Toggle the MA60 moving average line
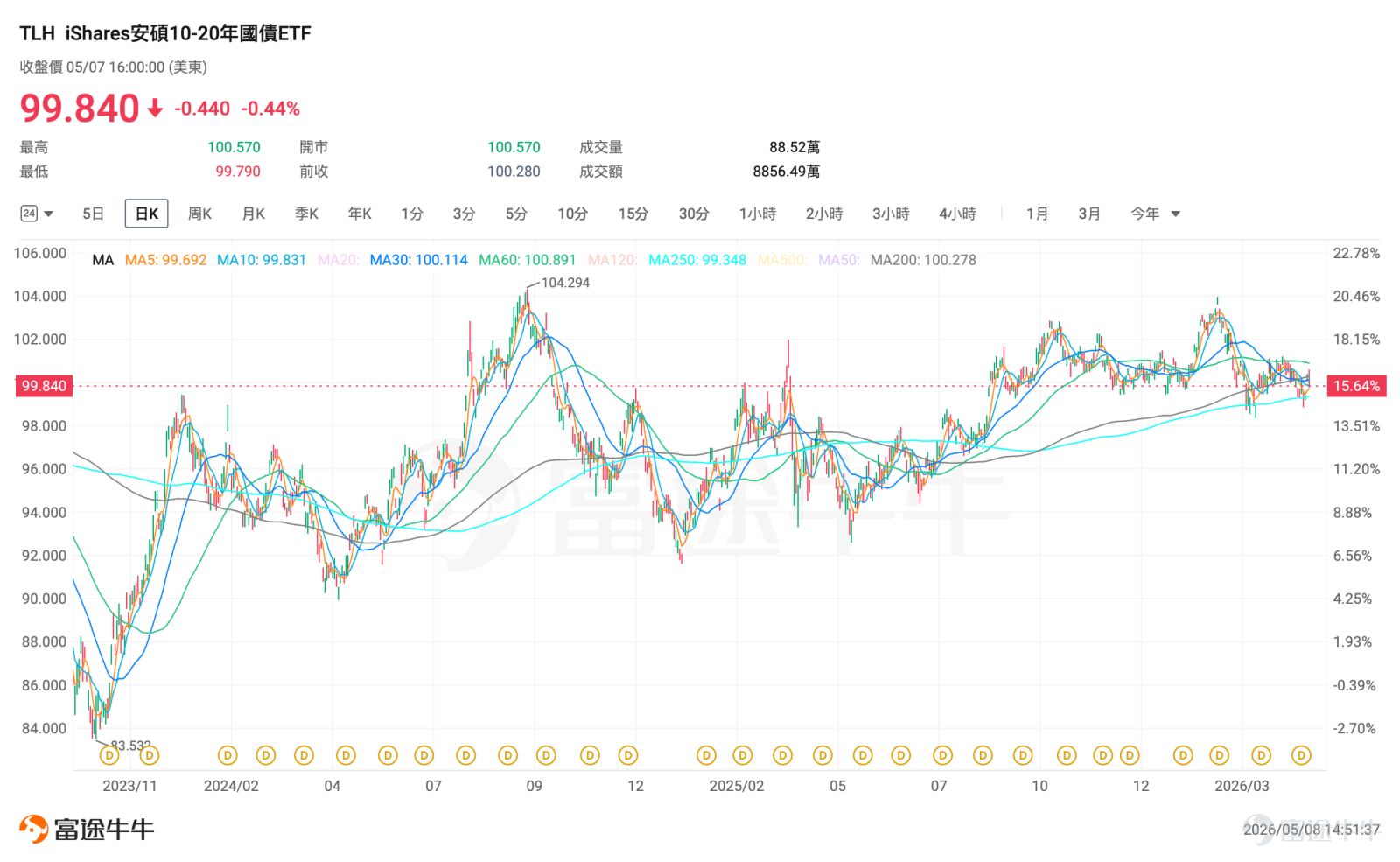This screenshot has height=862, width=1400. tap(528, 260)
